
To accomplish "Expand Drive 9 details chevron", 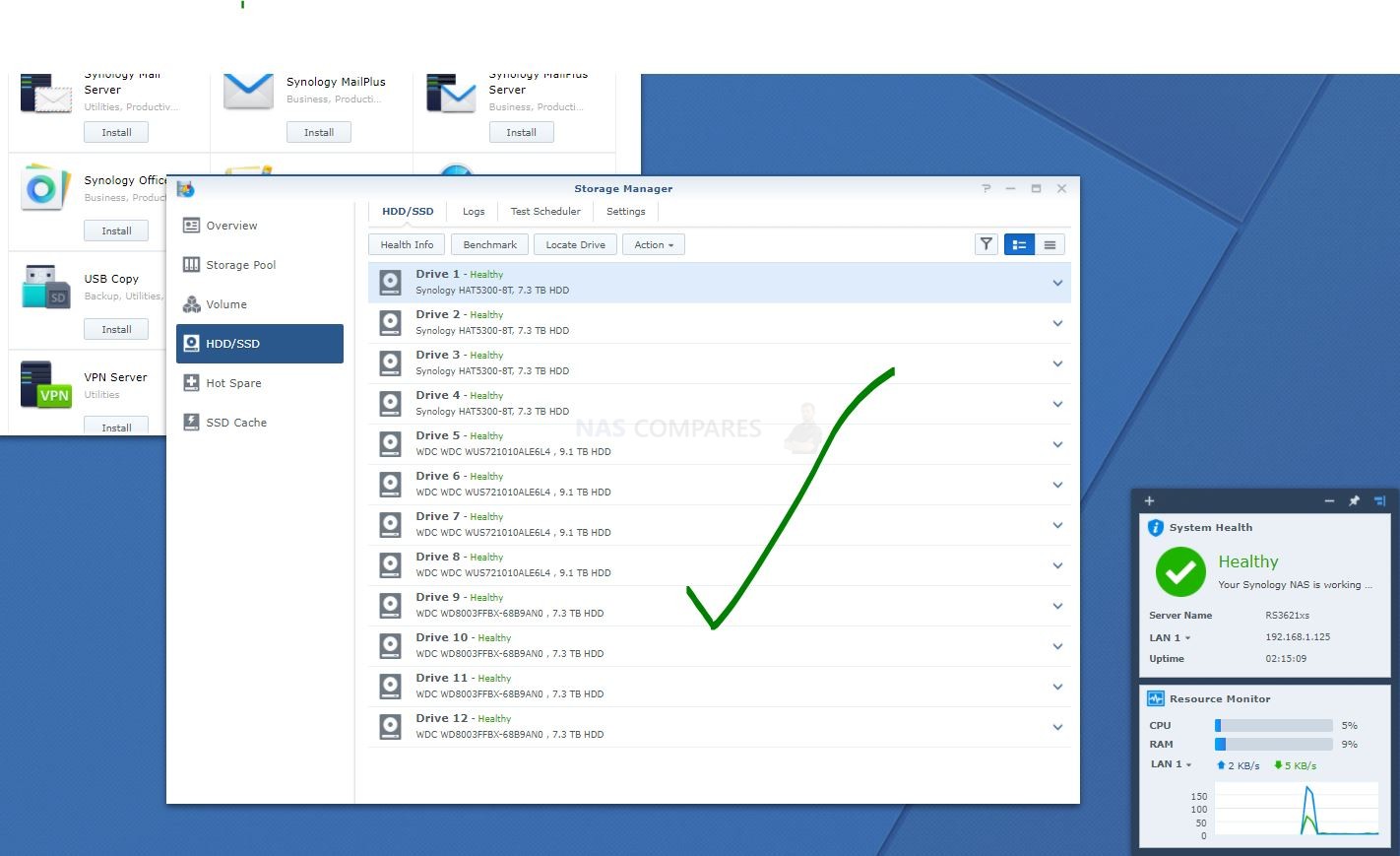I will click(1057, 607).
